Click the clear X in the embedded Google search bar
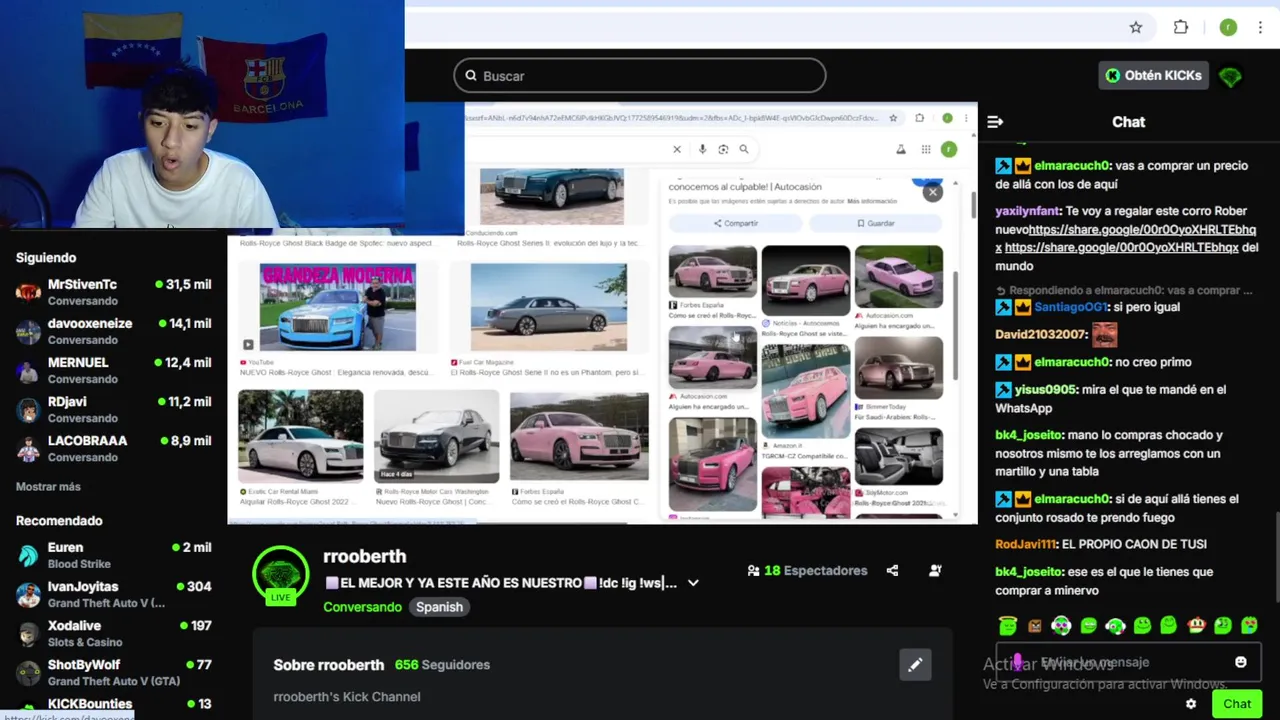The image size is (1280, 720). [x=676, y=149]
